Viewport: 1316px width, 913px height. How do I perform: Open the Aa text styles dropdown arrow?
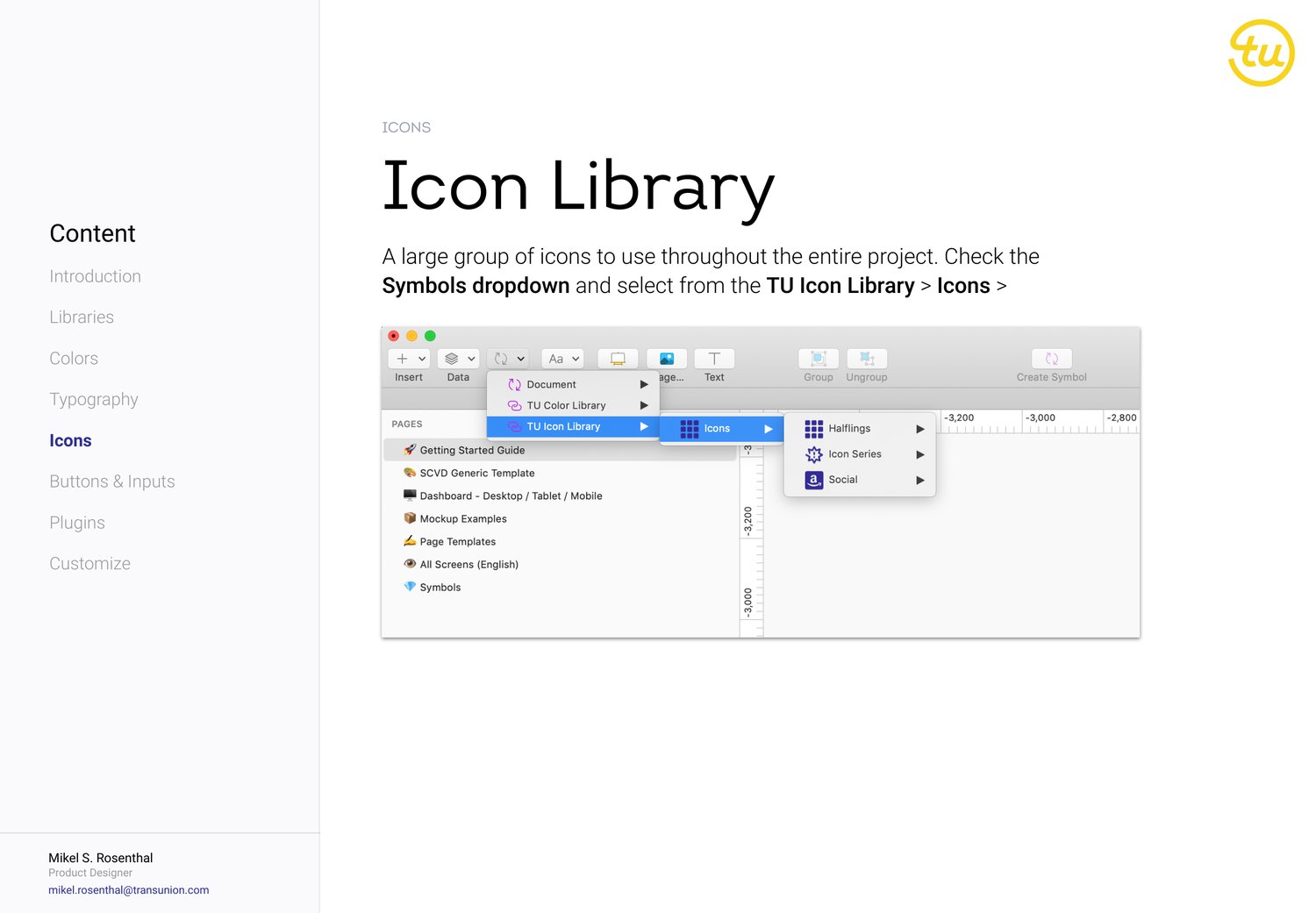tap(576, 359)
